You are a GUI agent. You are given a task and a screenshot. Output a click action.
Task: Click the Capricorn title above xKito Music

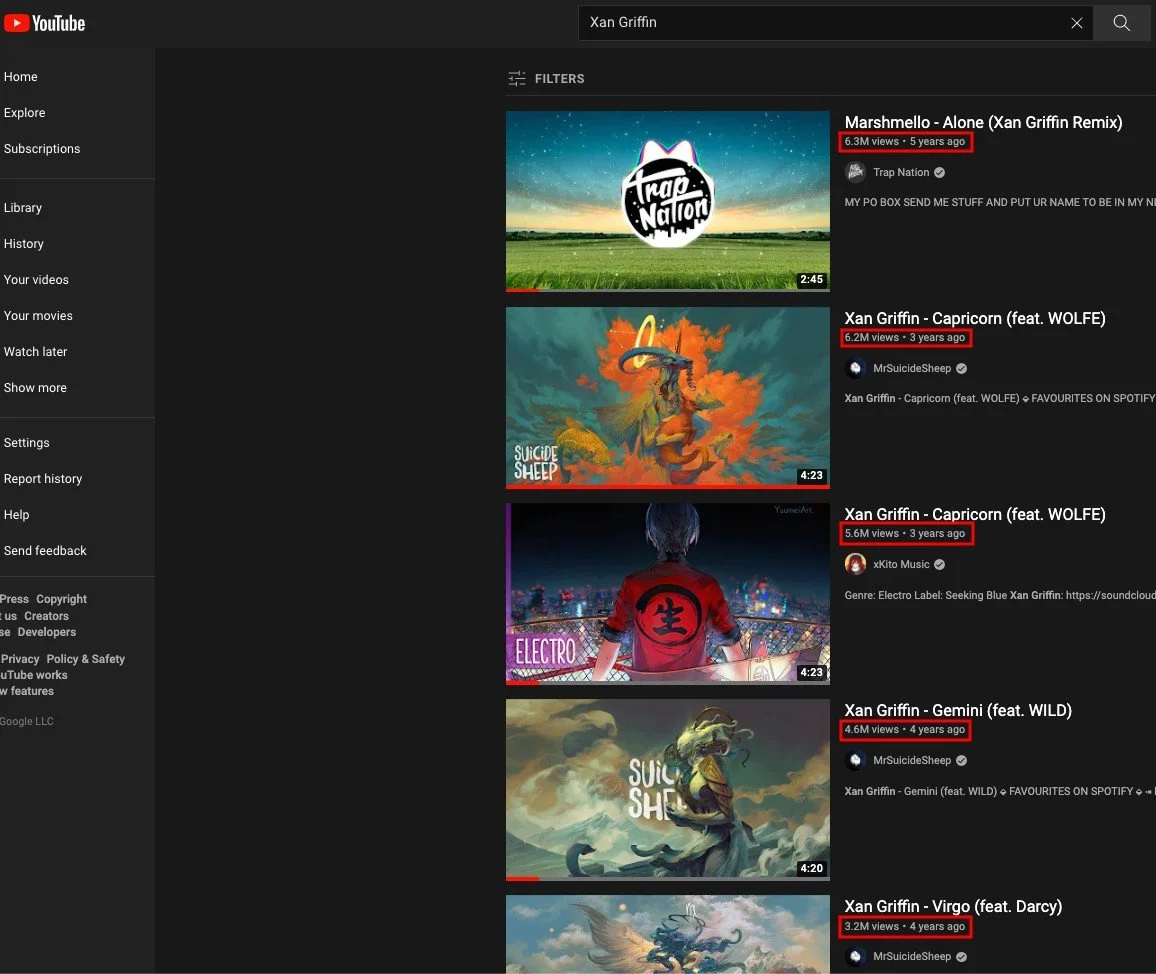(975, 515)
